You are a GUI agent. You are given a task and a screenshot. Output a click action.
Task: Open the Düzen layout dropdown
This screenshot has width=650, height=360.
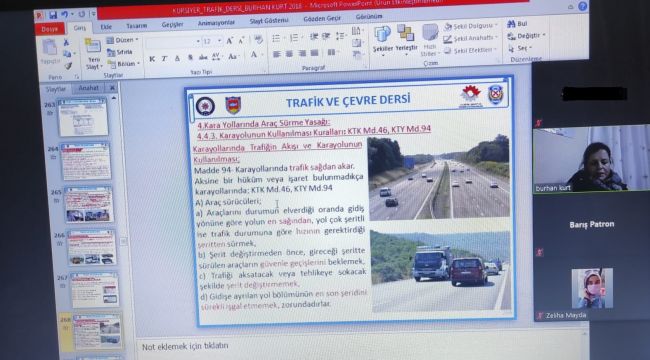(122, 40)
